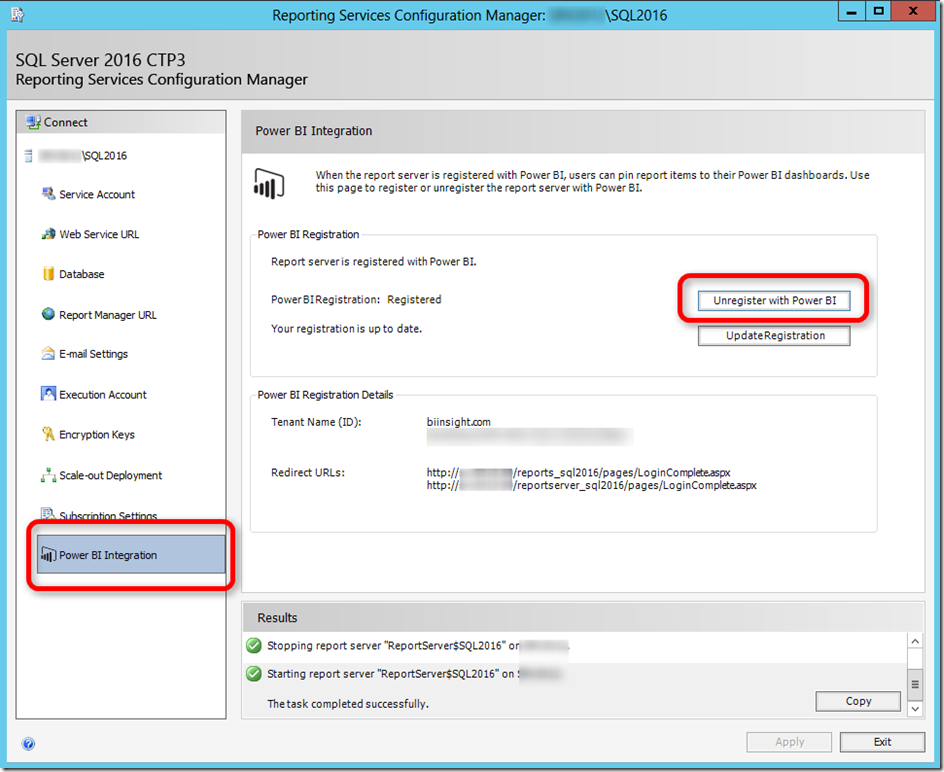The height and width of the screenshot is (772, 944).
Task: Click the Results panel header
Action: pyautogui.click(x=583, y=618)
